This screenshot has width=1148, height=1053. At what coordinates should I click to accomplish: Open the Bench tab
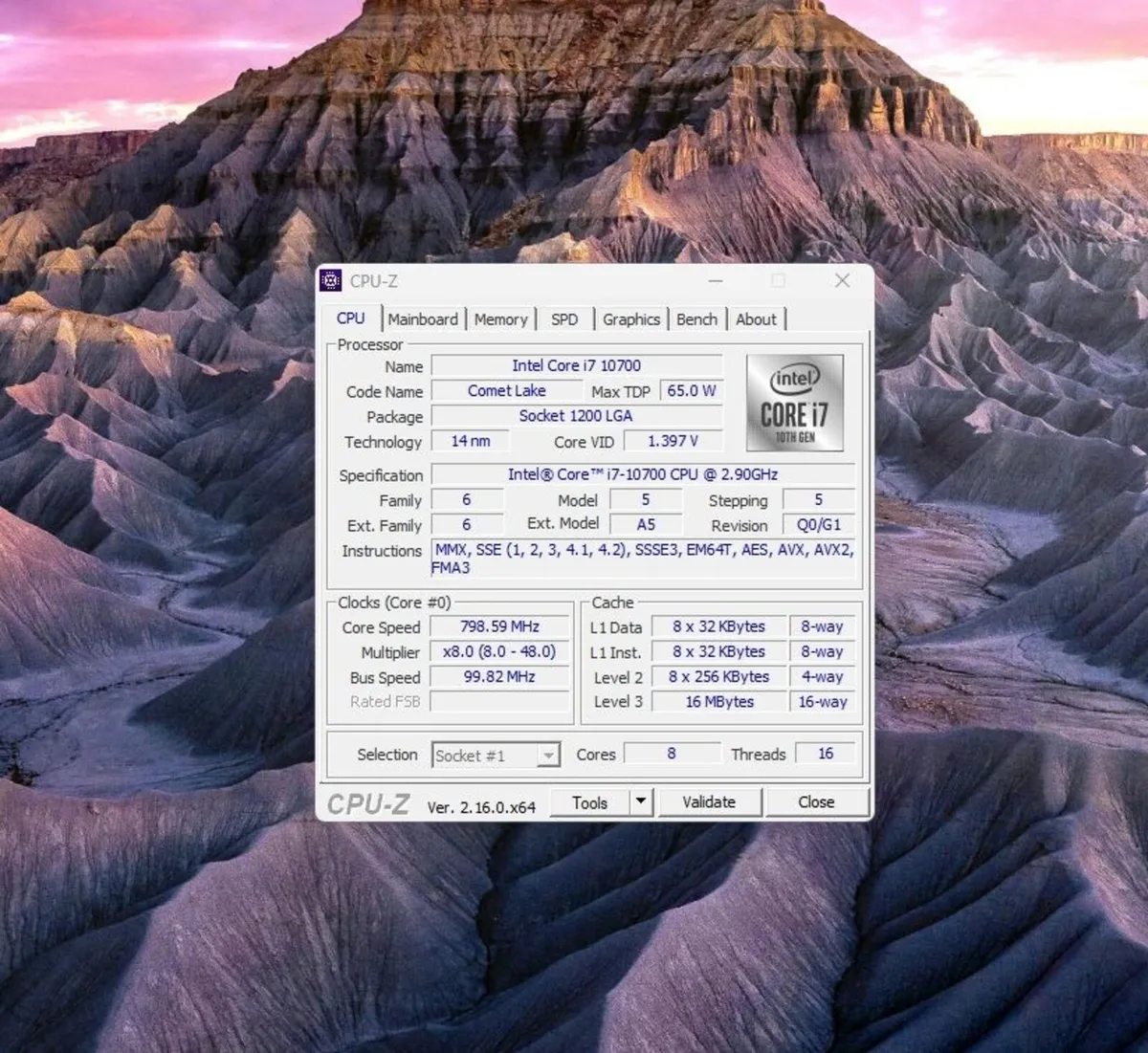[696, 319]
